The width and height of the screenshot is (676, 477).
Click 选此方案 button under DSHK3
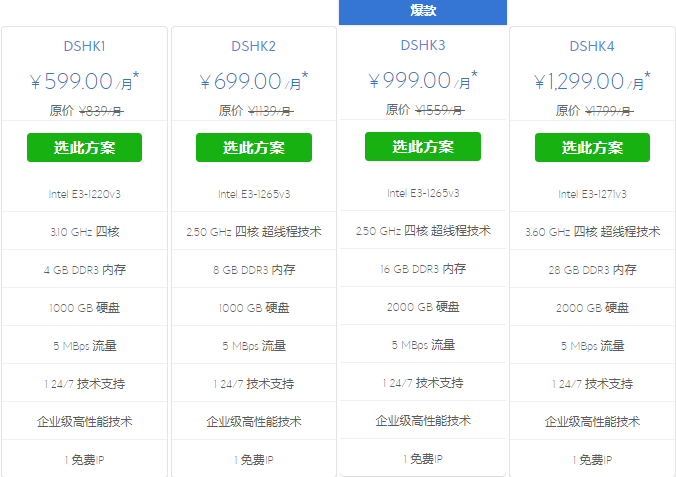[423, 147]
